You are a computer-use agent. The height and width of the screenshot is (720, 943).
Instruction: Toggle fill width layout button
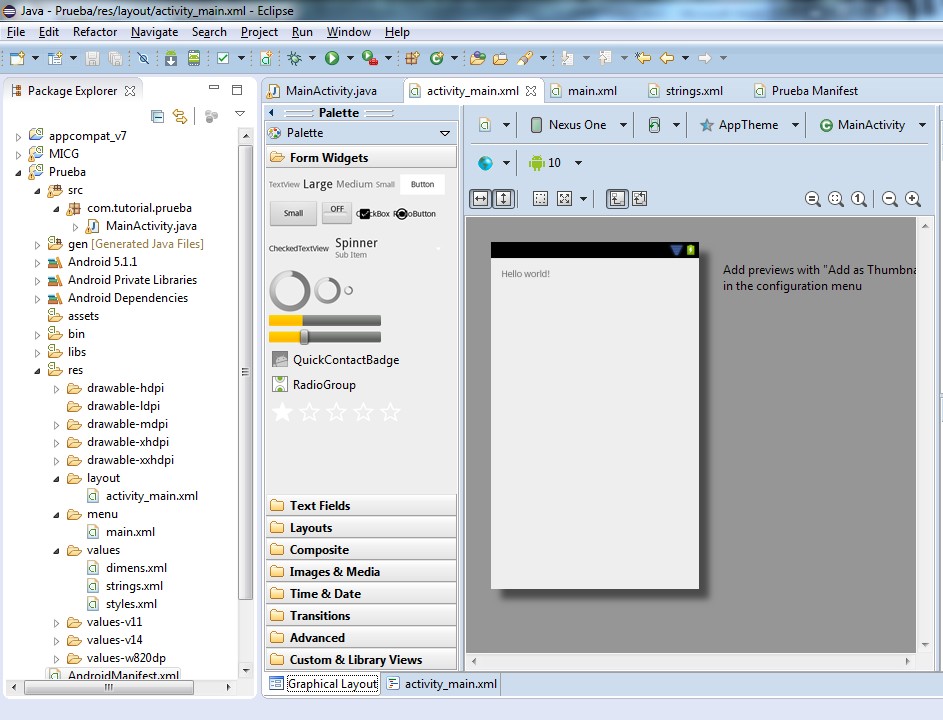coord(481,198)
